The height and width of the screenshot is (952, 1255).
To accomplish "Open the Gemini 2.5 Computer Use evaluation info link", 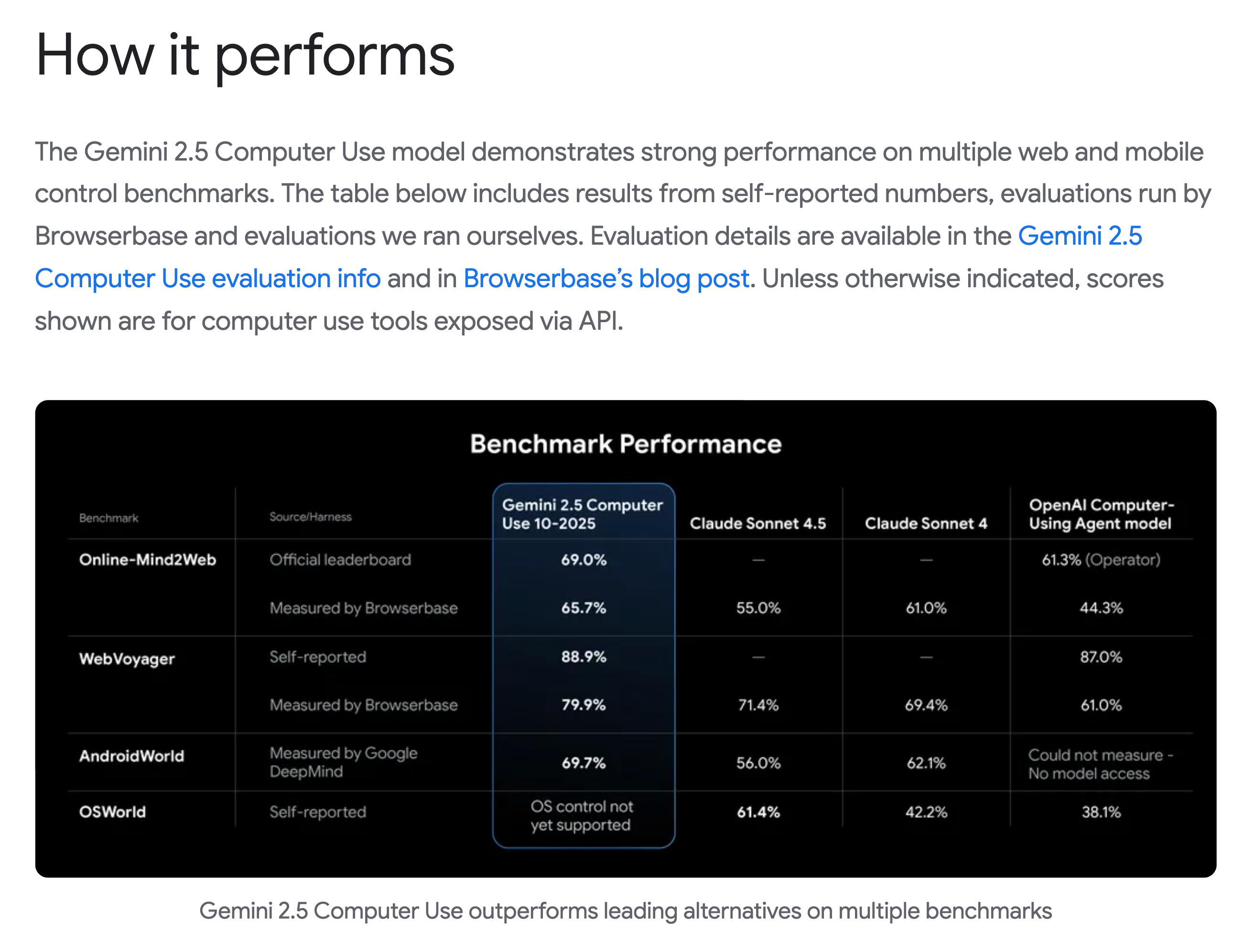I will (208, 279).
